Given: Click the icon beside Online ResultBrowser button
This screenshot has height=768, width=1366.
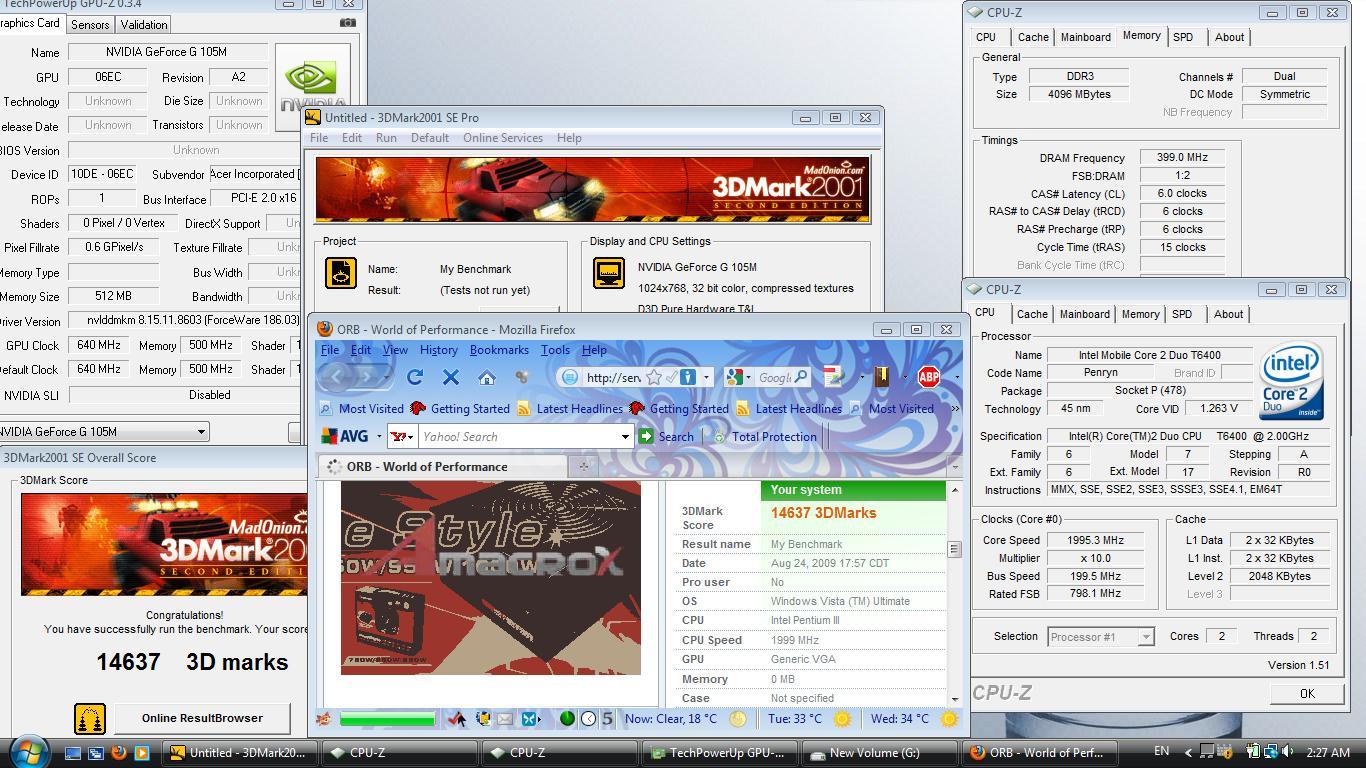Looking at the screenshot, I should point(90,718).
